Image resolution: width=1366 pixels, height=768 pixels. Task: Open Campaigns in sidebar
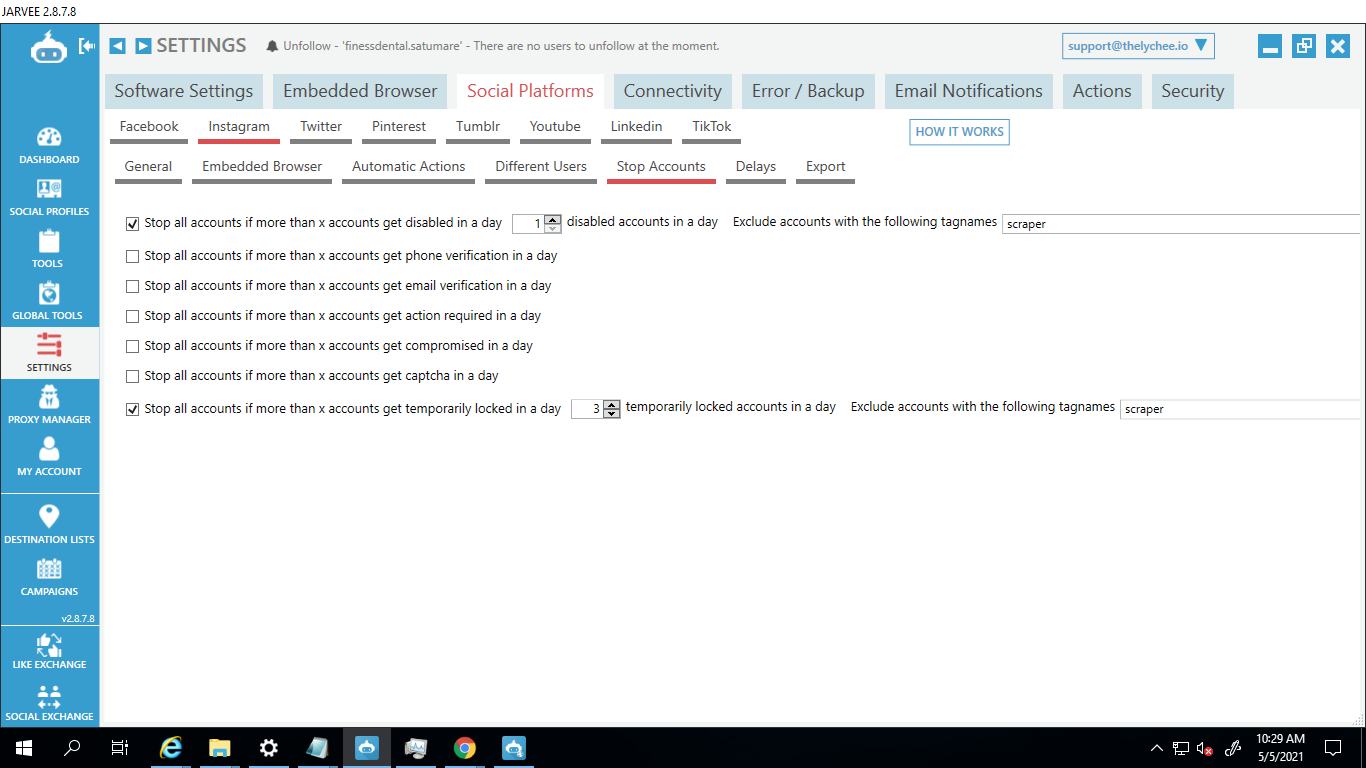[x=49, y=576]
